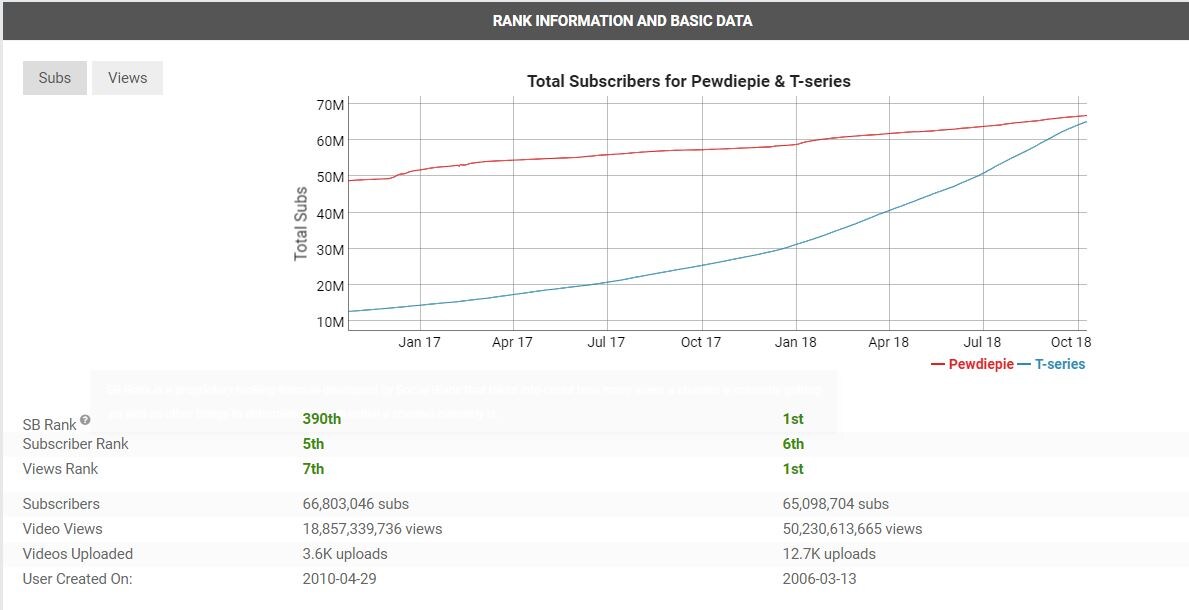1189x610 pixels.
Task: Click Pewdiepie's SB Rank 390th
Action: tap(322, 419)
